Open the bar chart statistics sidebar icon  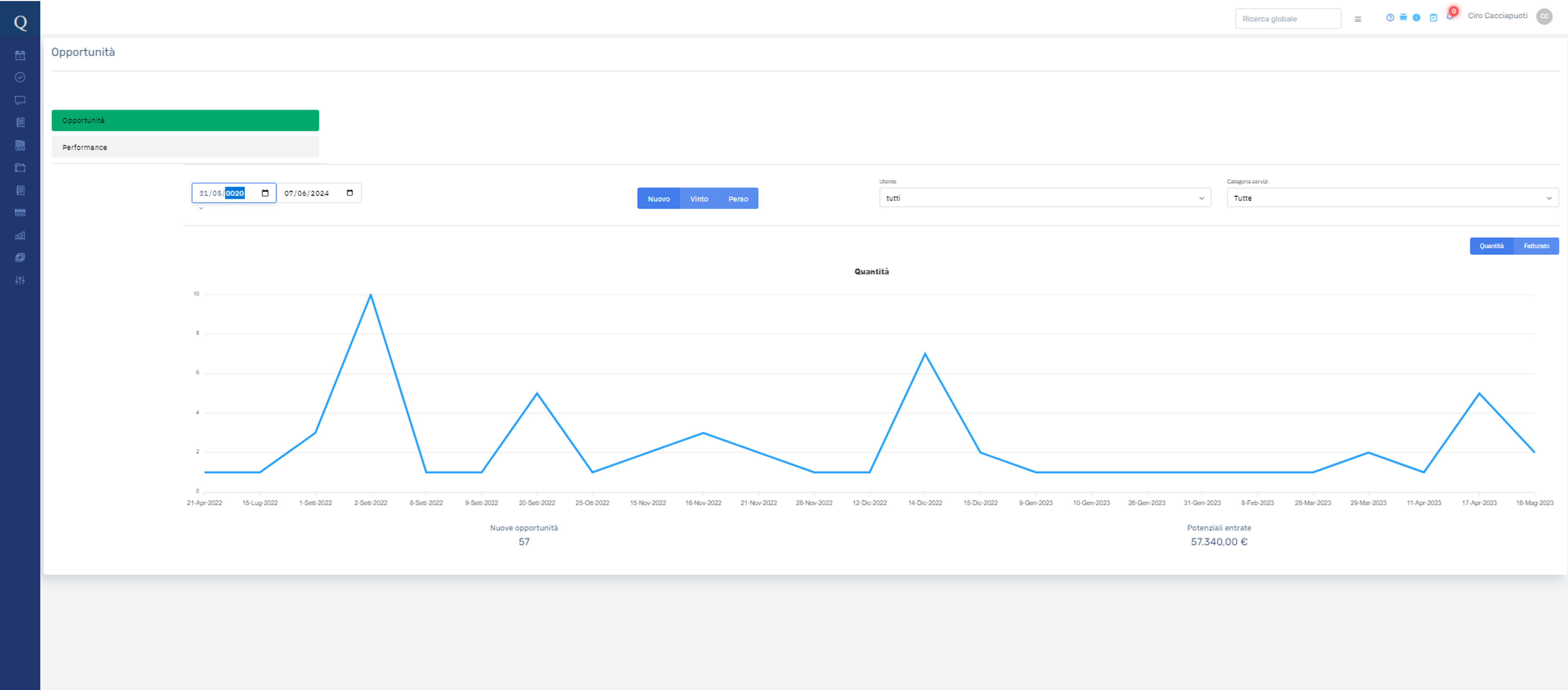pyautogui.click(x=20, y=235)
